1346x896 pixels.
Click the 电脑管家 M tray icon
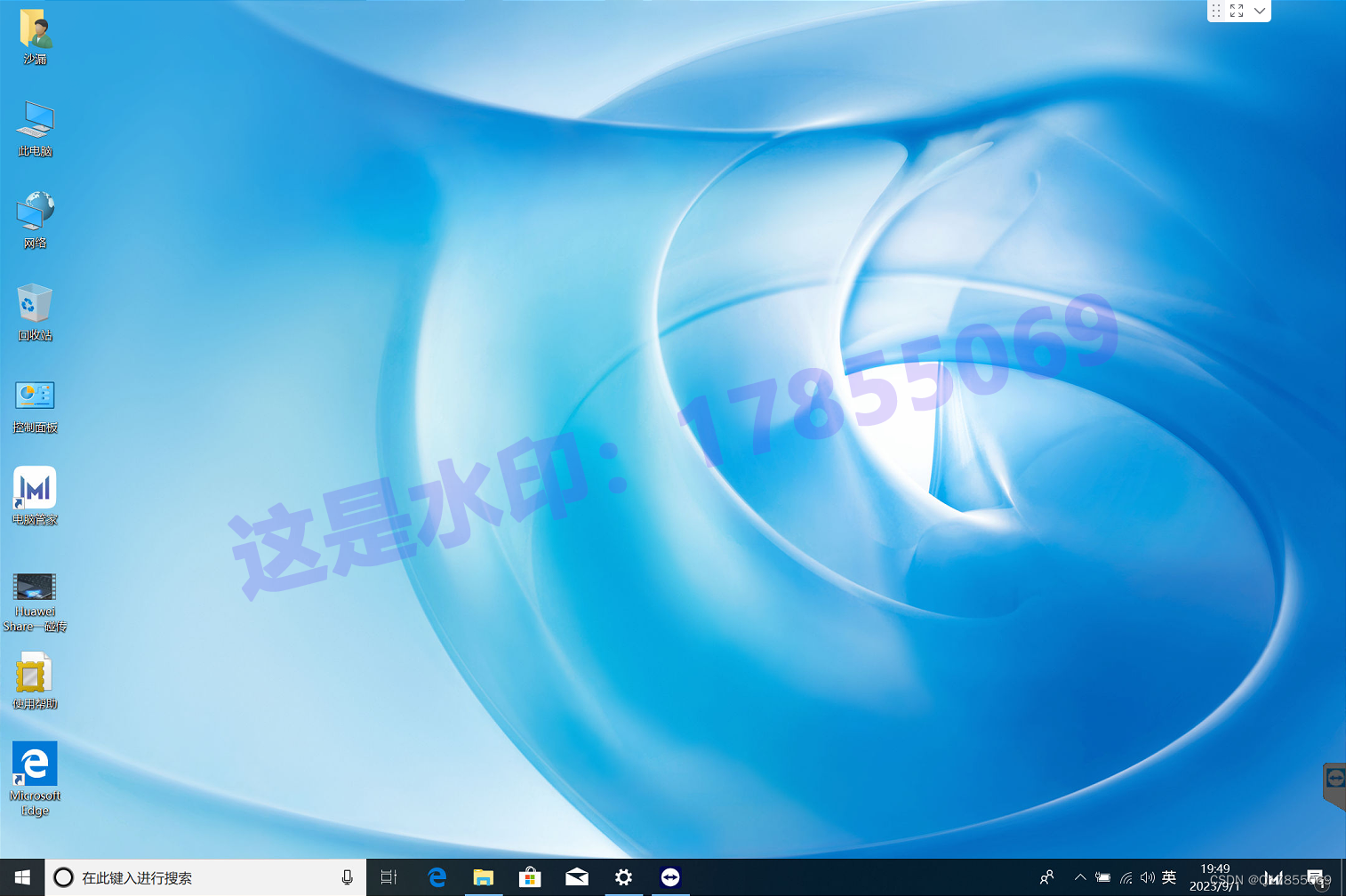1272,877
